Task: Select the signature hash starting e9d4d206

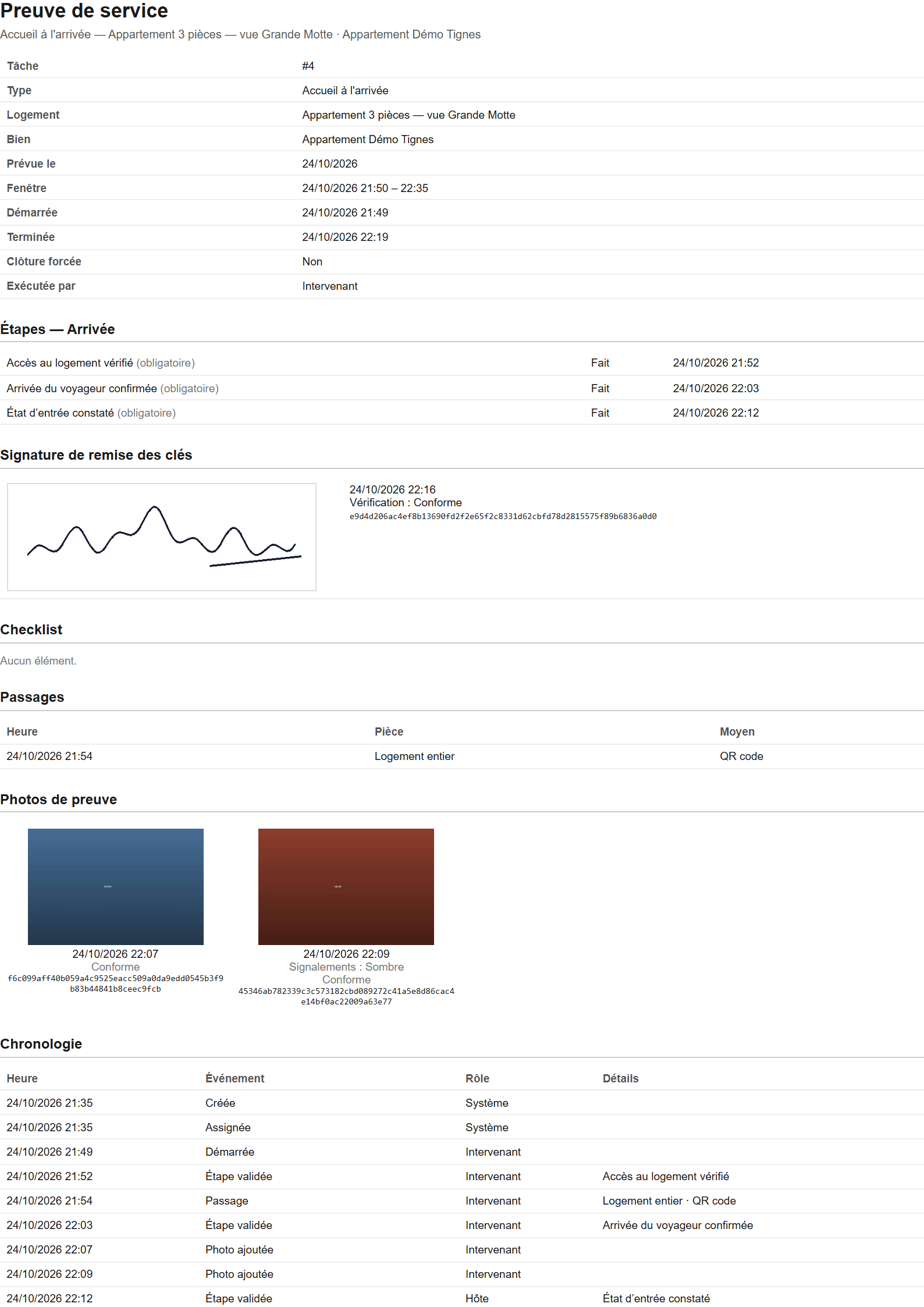Action: click(503, 516)
